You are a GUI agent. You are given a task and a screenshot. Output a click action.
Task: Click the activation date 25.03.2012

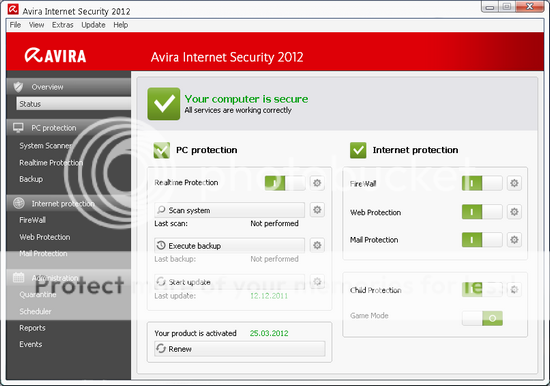pos(269,333)
